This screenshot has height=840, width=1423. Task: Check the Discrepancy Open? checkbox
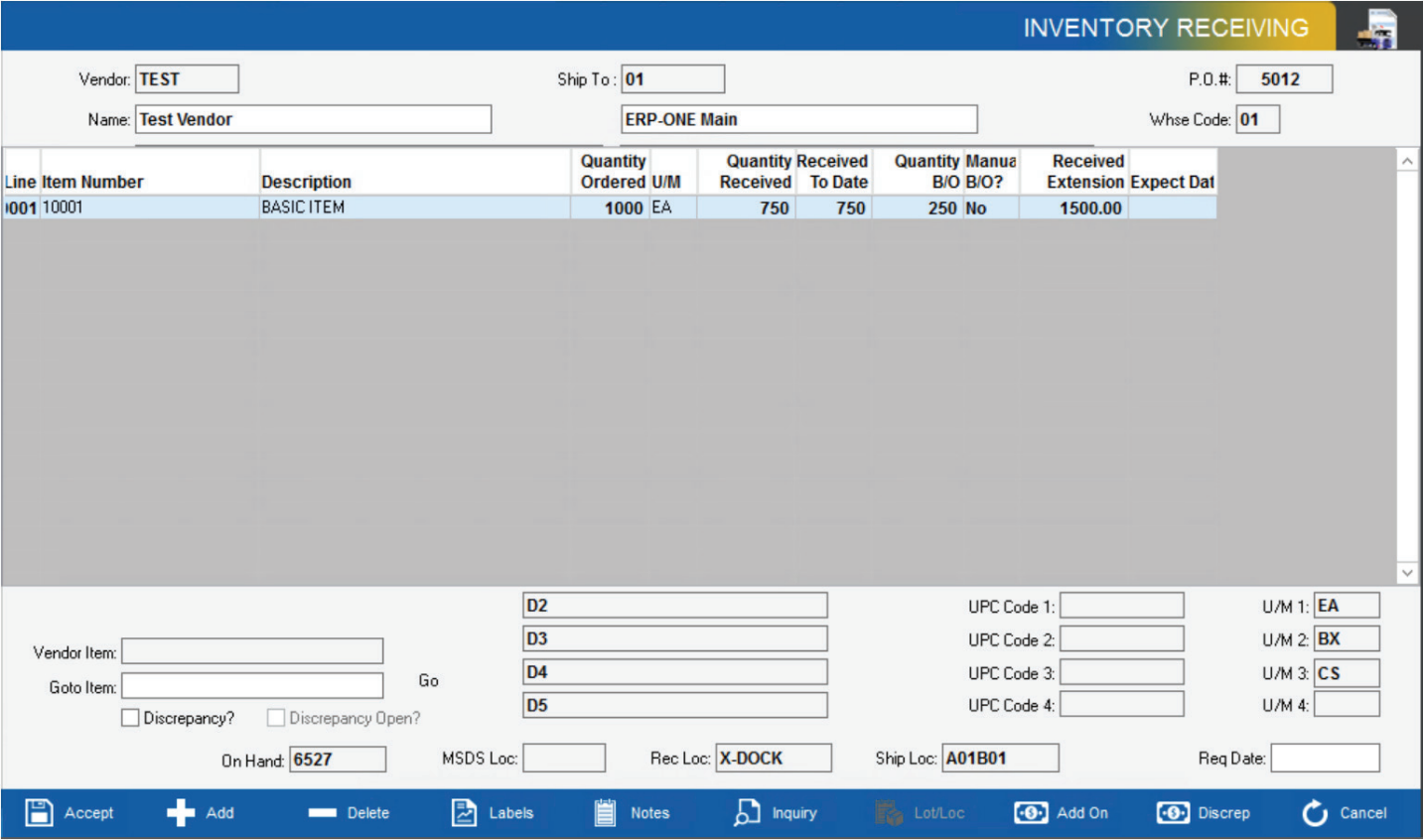[x=276, y=718]
